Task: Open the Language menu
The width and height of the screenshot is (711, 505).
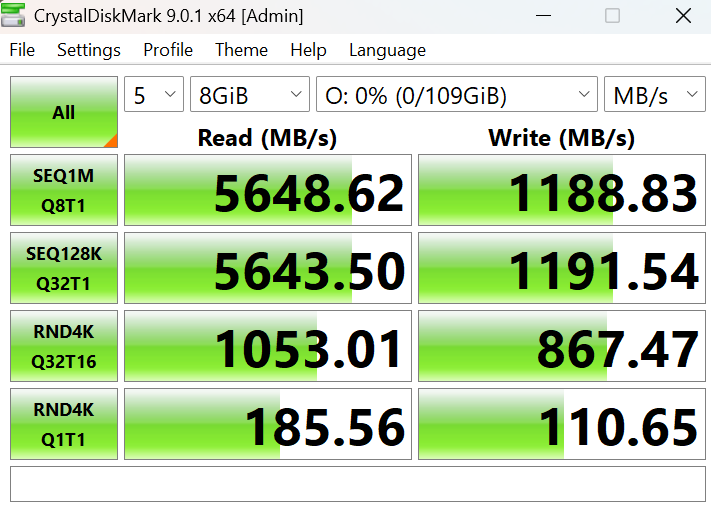Action: [x=387, y=50]
